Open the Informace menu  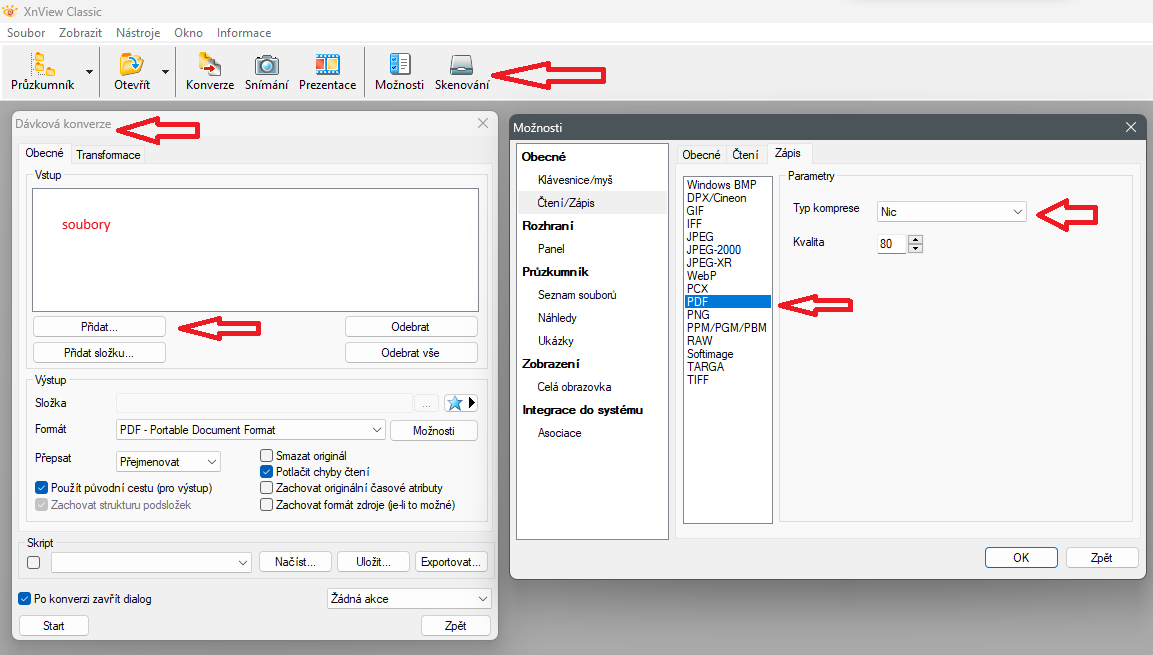243,33
